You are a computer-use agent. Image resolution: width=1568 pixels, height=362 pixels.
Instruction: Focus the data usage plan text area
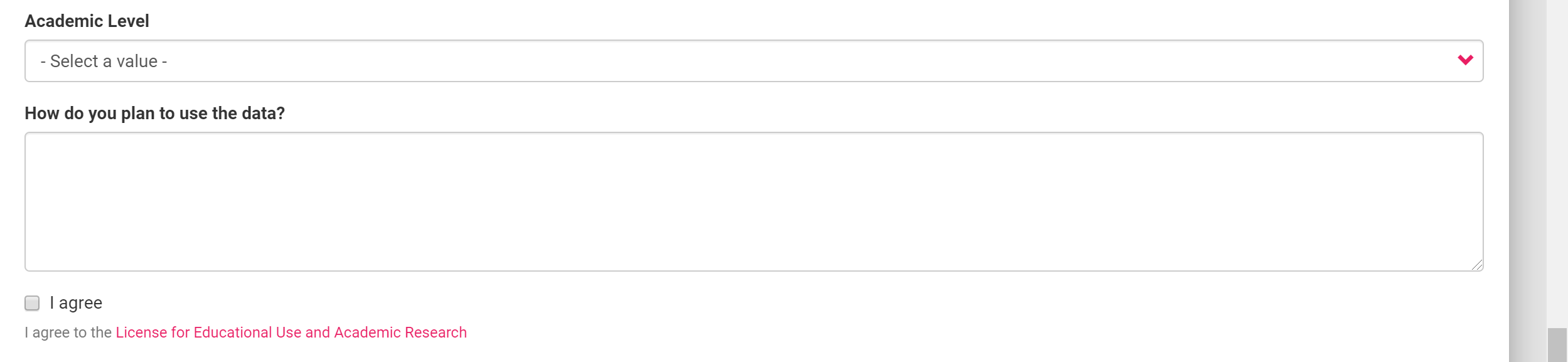coord(753,201)
